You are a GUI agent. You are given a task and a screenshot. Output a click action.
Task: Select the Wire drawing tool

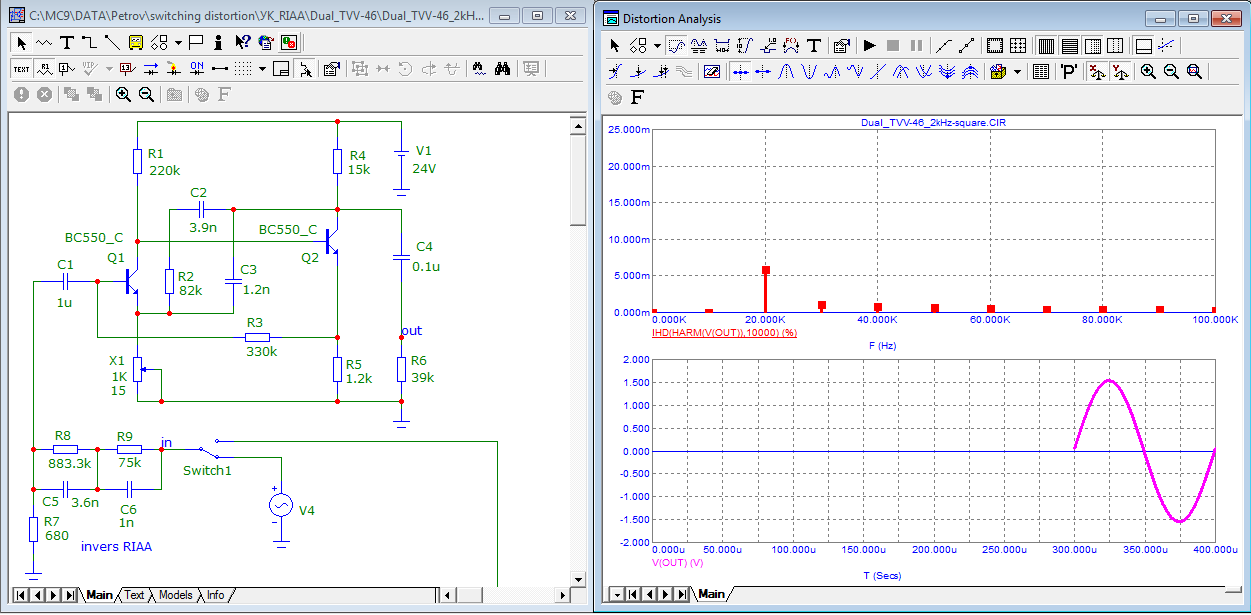coord(89,43)
